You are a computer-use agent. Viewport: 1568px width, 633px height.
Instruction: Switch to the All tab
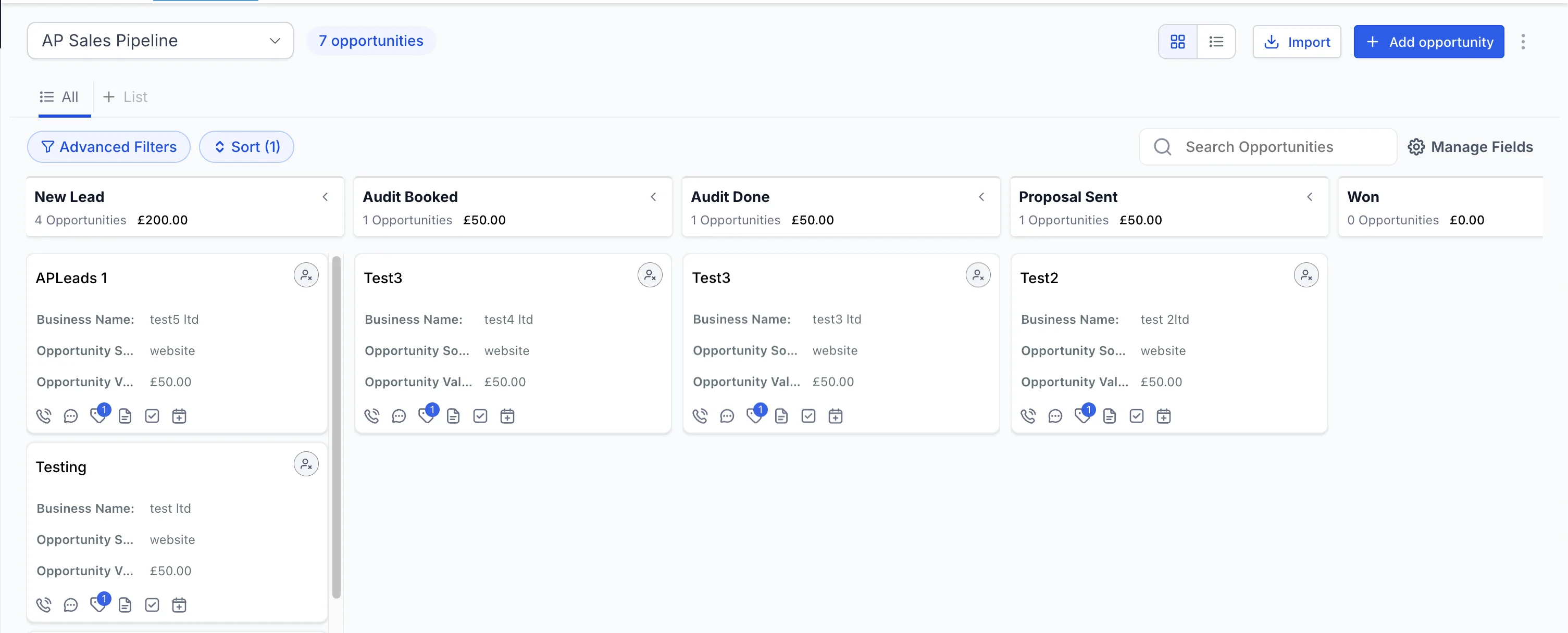click(x=60, y=97)
